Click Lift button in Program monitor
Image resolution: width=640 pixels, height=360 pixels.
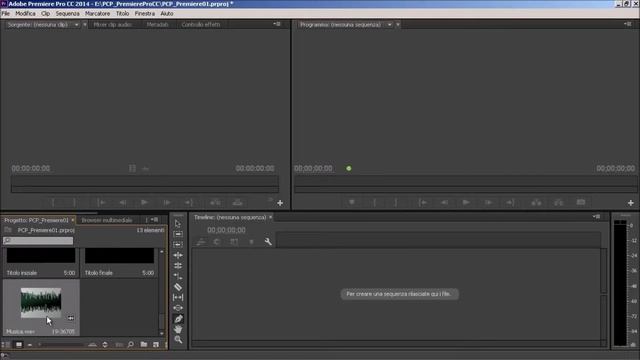[x=536, y=202]
